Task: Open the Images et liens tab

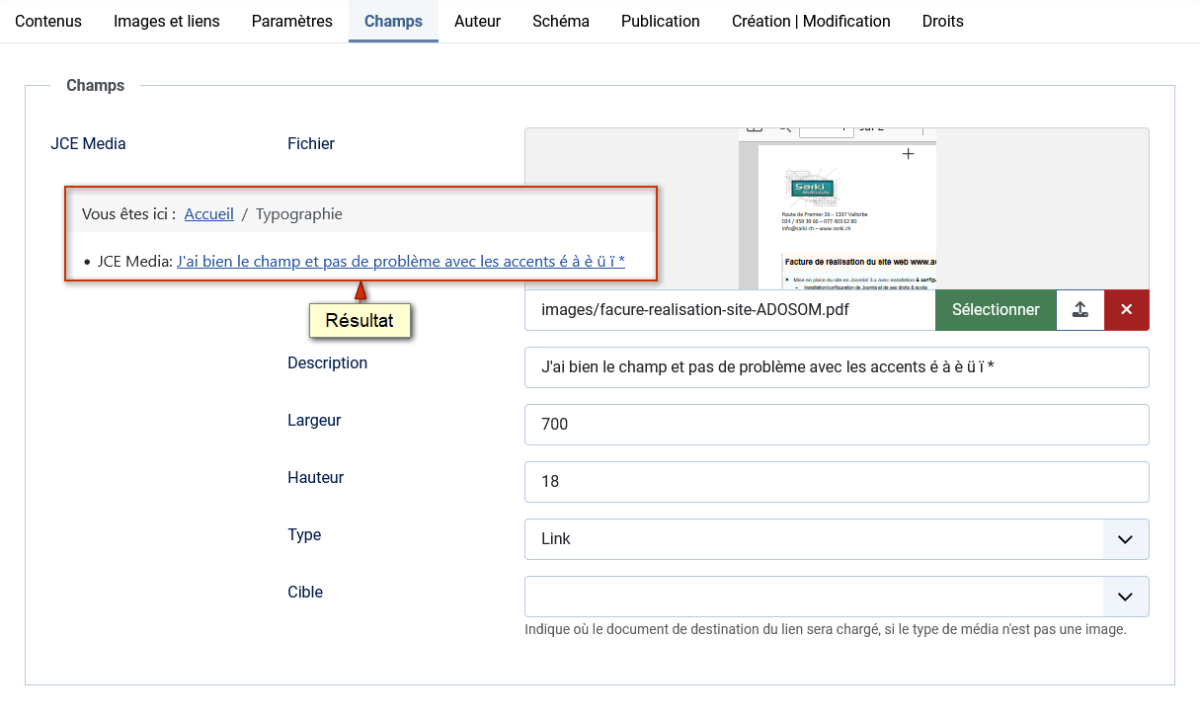Action: point(166,21)
